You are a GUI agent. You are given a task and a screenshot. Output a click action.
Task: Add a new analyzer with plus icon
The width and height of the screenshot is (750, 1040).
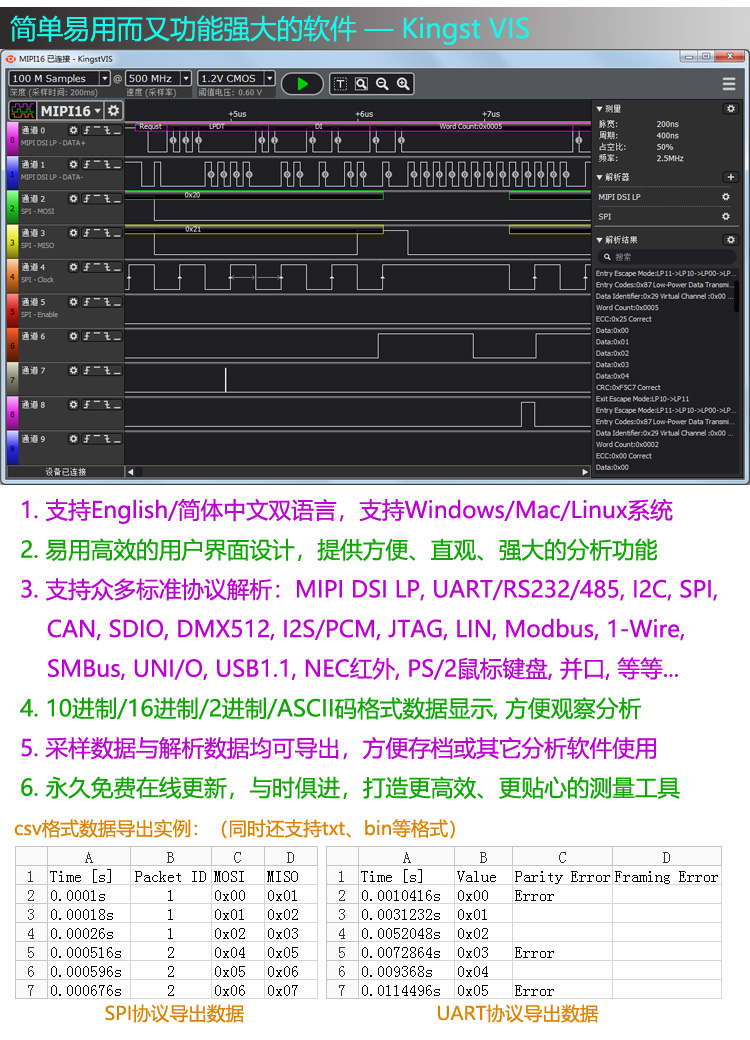pyautogui.click(x=731, y=177)
